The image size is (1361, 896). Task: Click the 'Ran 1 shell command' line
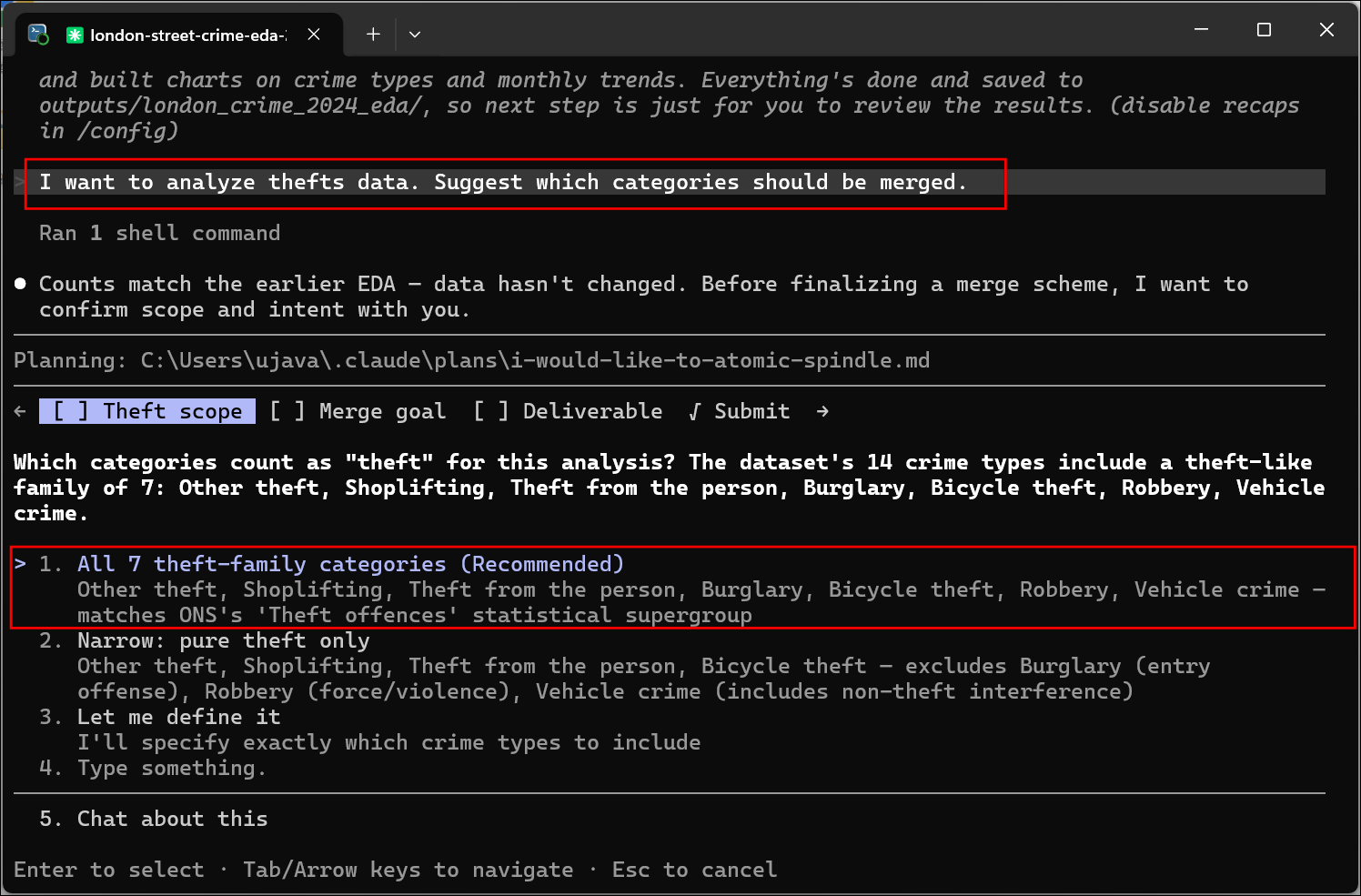159,233
